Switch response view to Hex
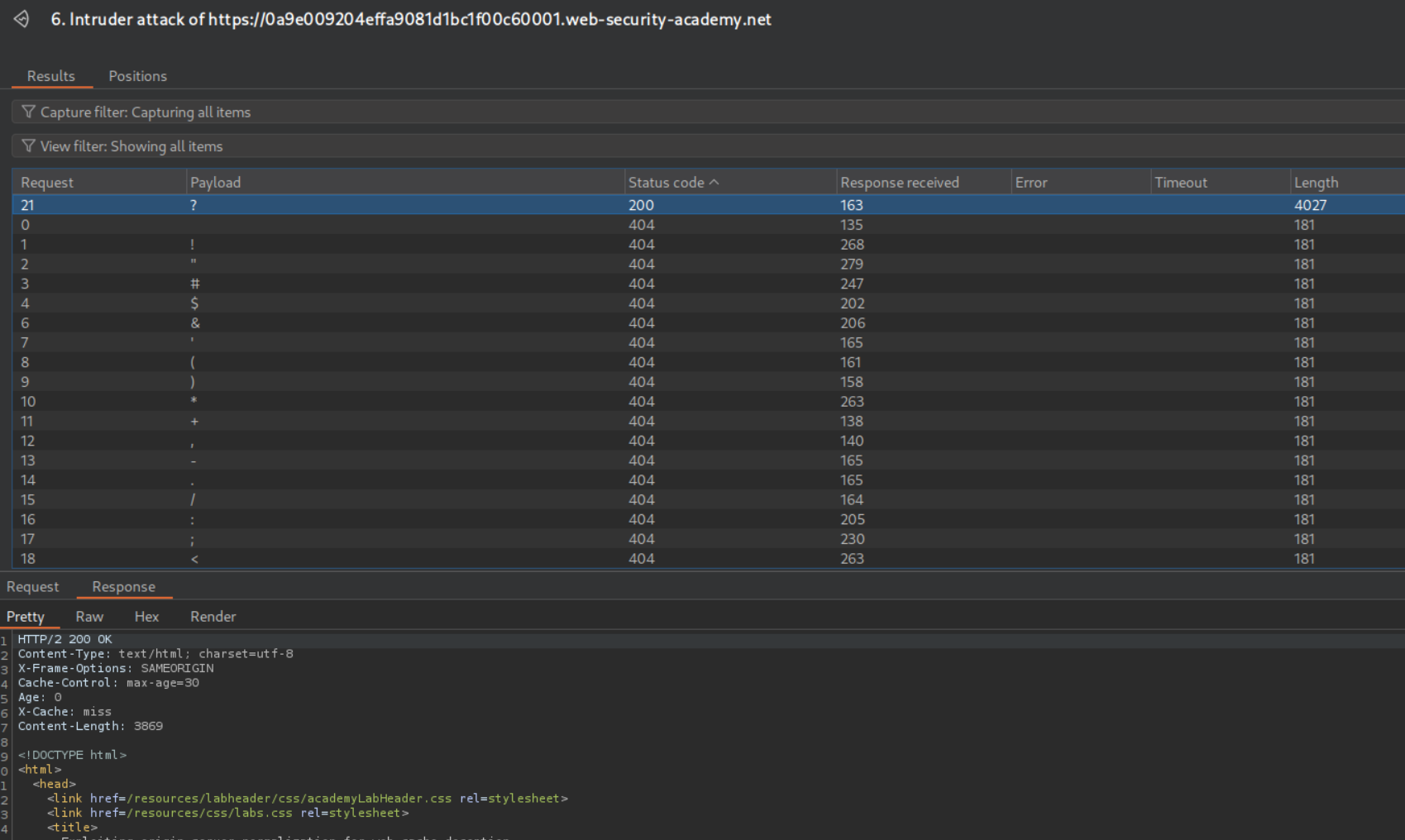This screenshot has width=1405, height=840. click(x=146, y=617)
